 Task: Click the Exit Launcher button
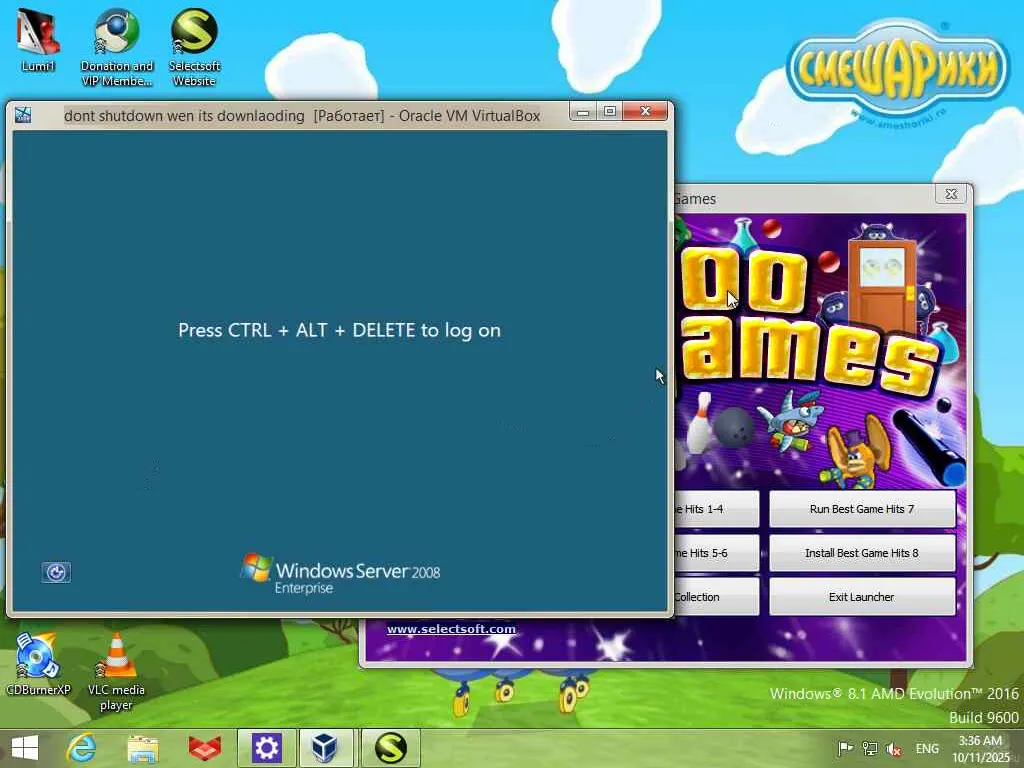click(x=862, y=597)
